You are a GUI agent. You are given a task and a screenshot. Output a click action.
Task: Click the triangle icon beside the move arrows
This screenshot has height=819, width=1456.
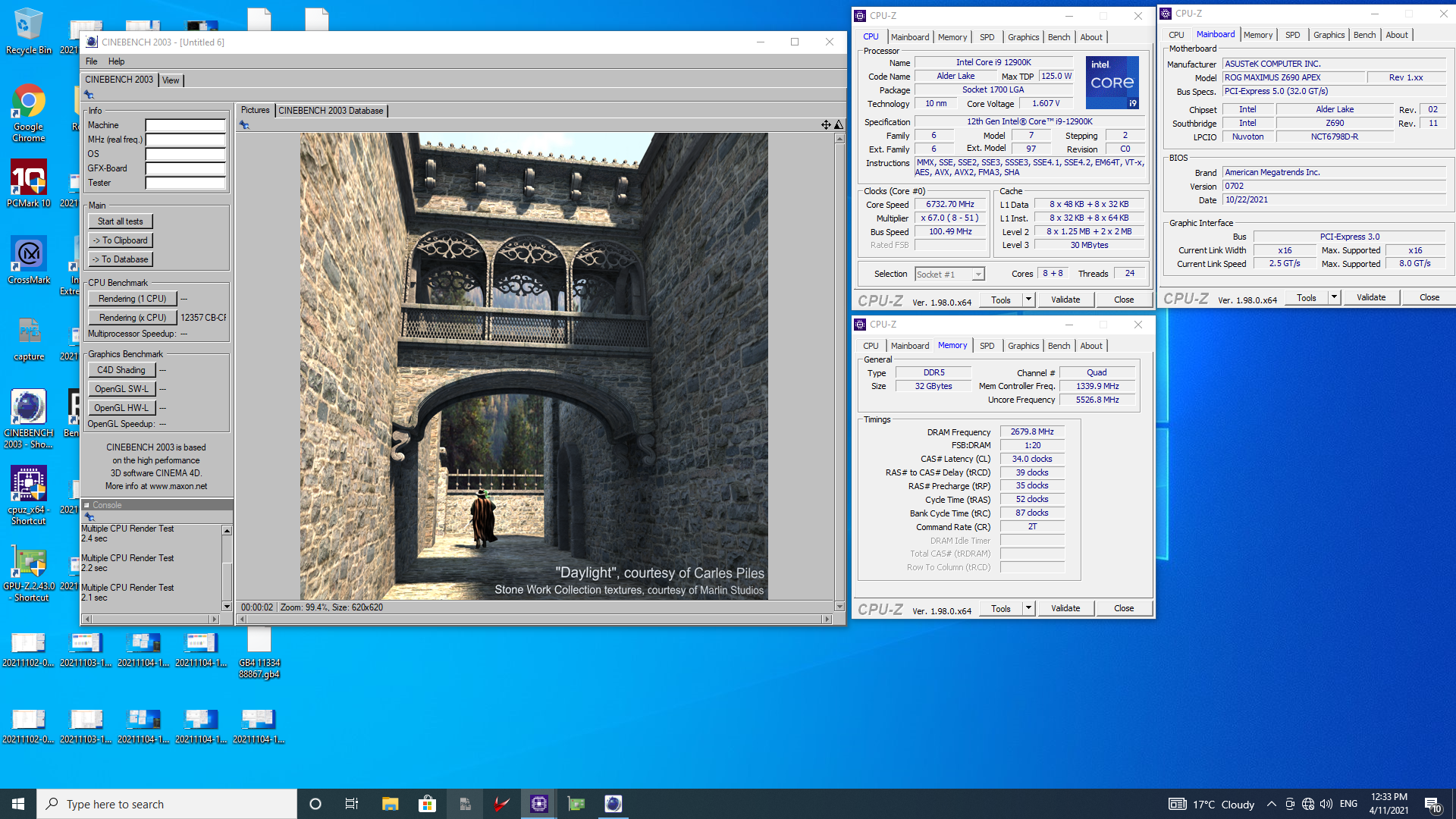tap(839, 124)
